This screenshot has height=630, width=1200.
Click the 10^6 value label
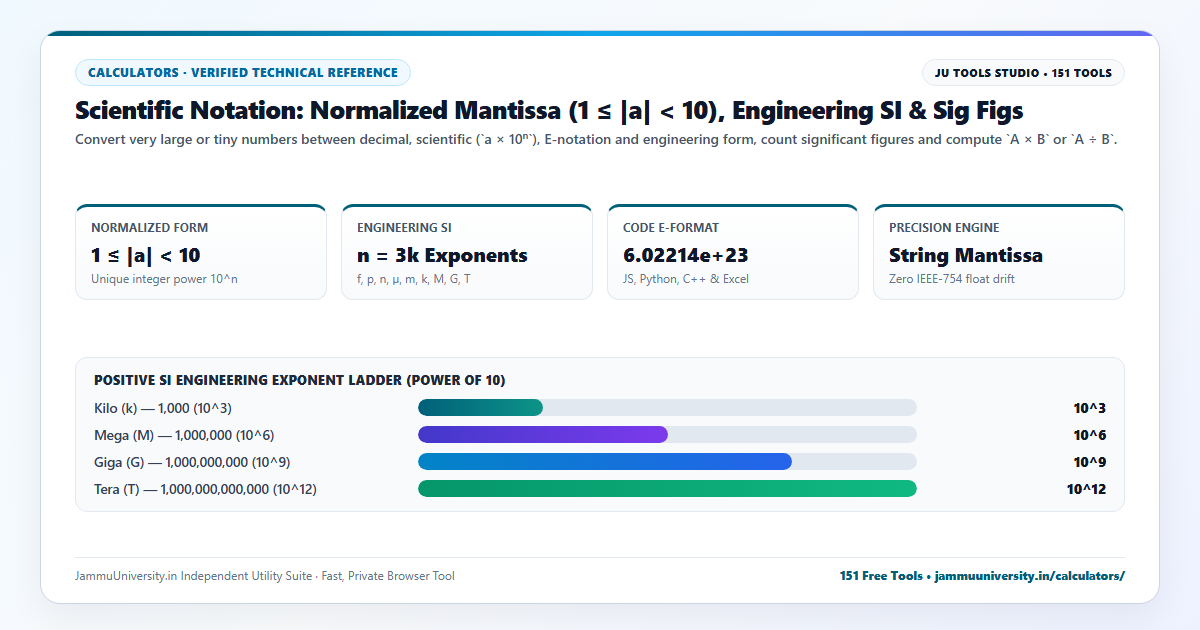point(1090,435)
